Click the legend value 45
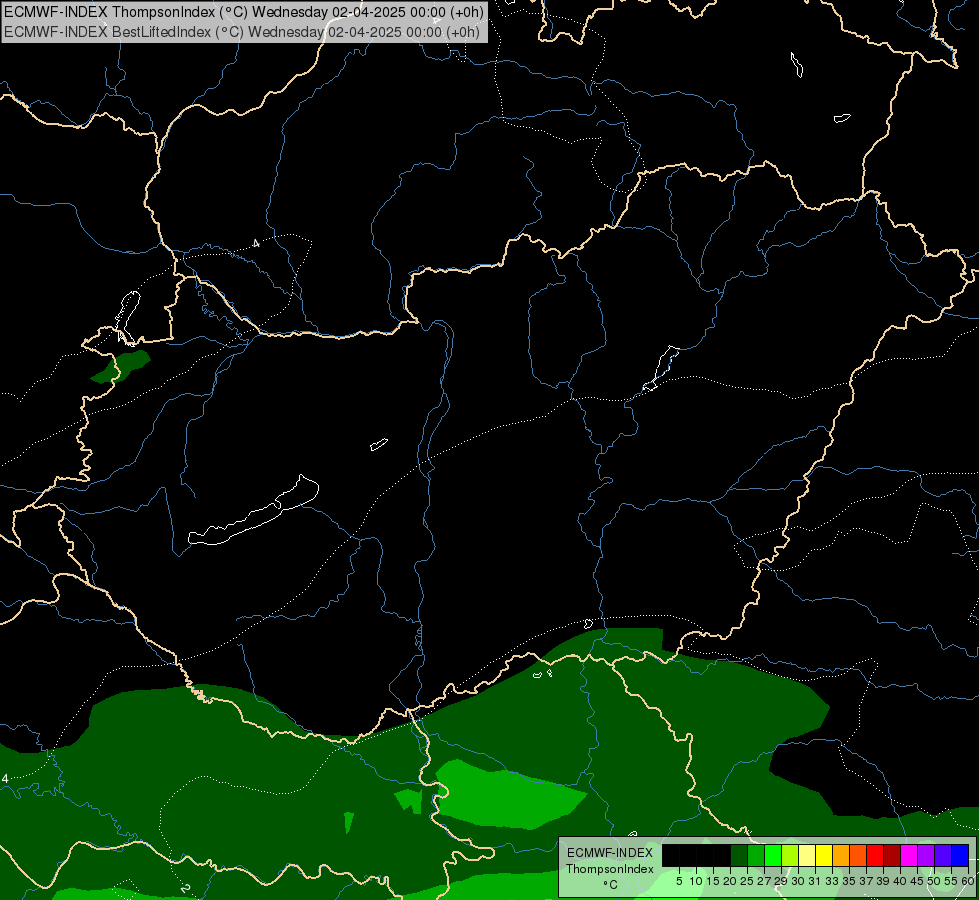This screenshot has width=979, height=900. (917, 881)
